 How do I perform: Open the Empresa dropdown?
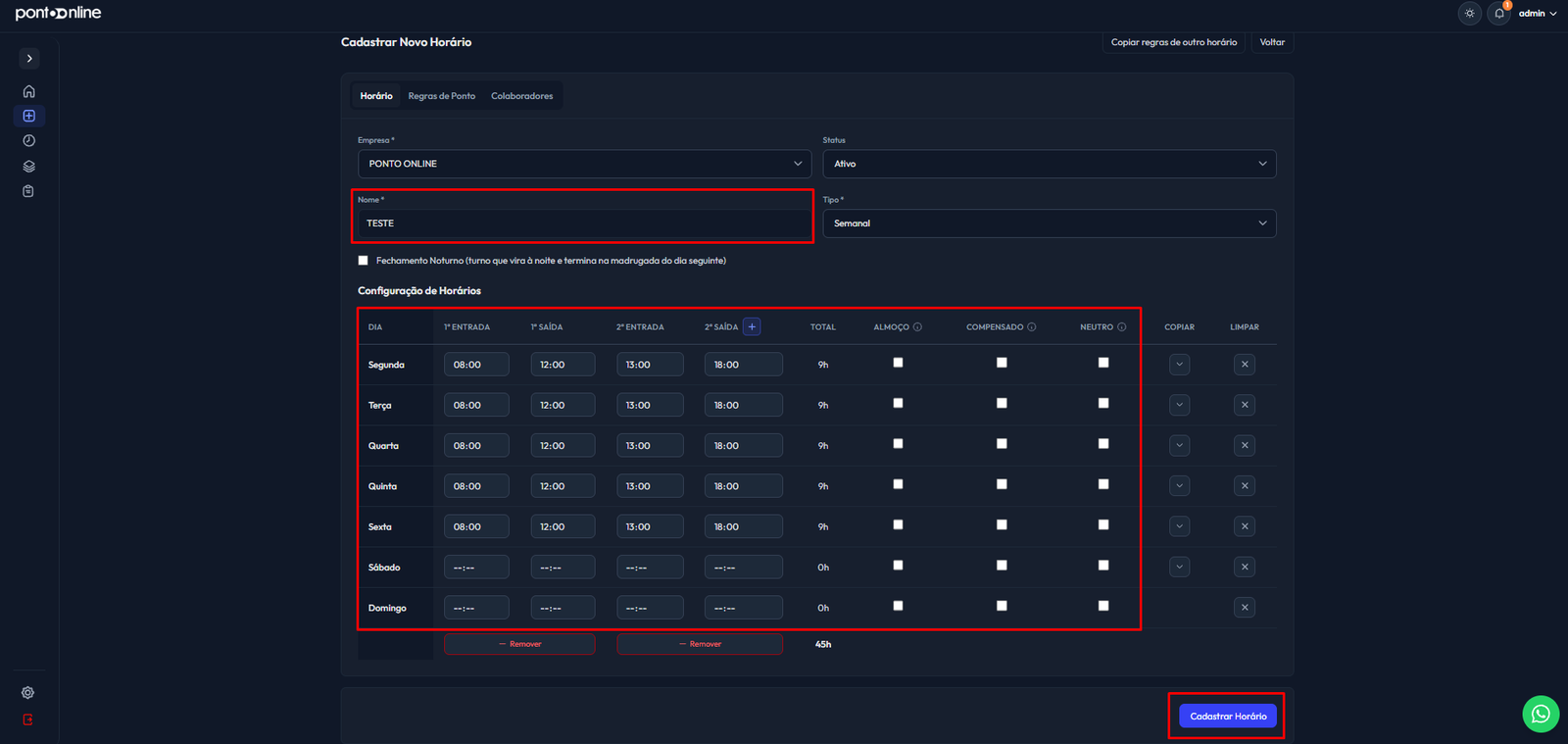pyautogui.click(x=585, y=164)
